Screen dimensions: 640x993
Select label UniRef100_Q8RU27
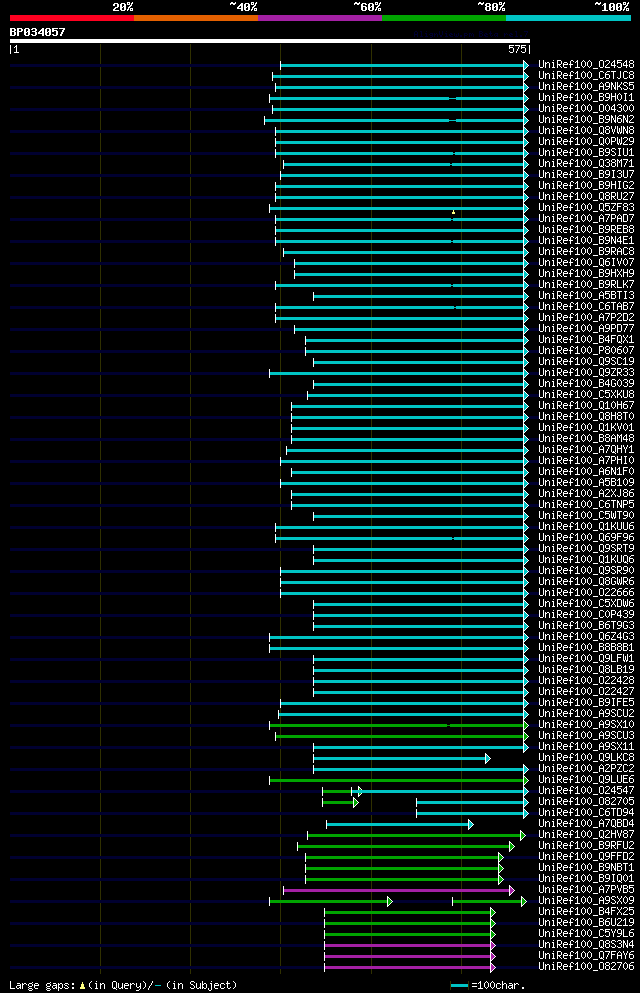pos(586,196)
